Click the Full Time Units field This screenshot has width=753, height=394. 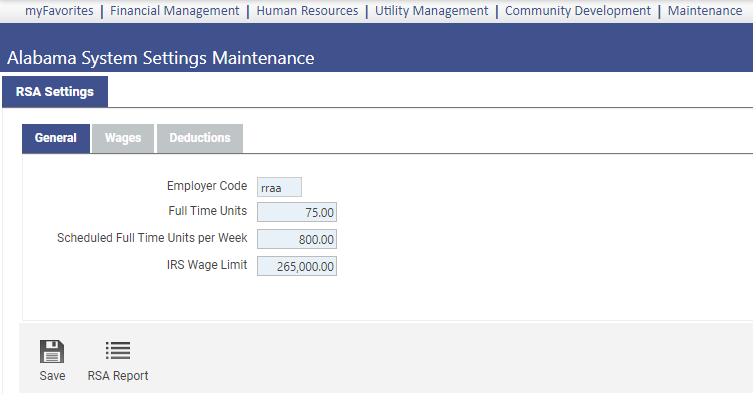(x=297, y=212)
